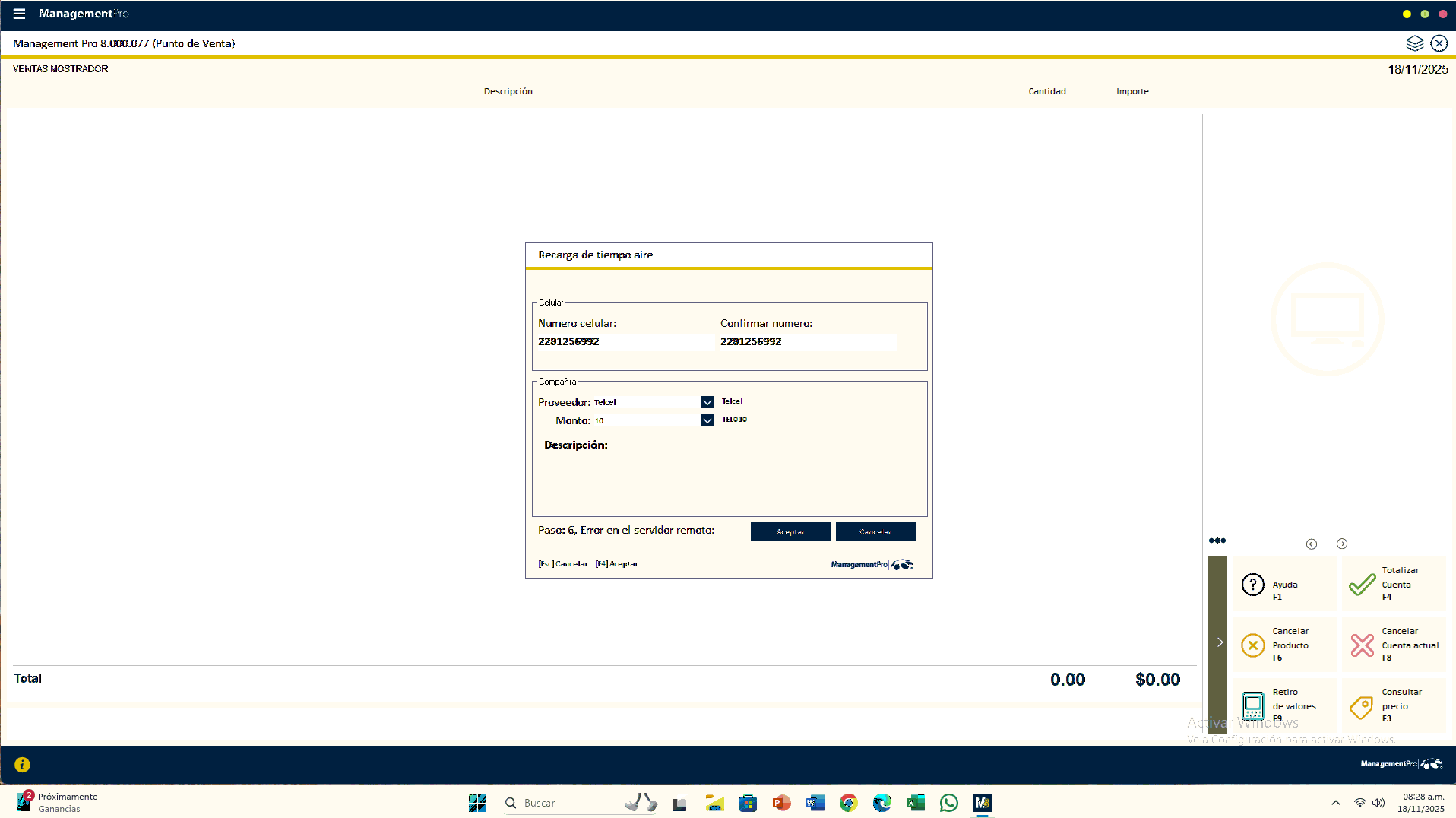1456x818 pixels.
Task: Click the layers stack icon
Action: (x=1414, y=43)
